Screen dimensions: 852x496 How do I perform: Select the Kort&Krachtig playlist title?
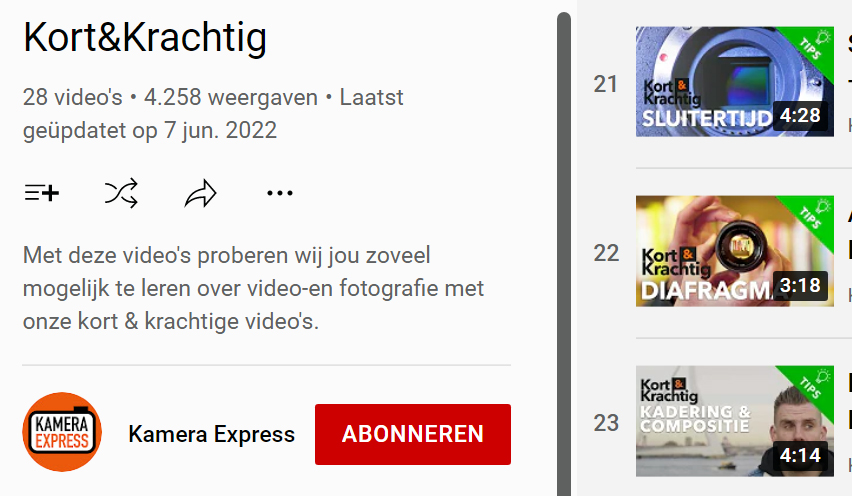point(145,37)
